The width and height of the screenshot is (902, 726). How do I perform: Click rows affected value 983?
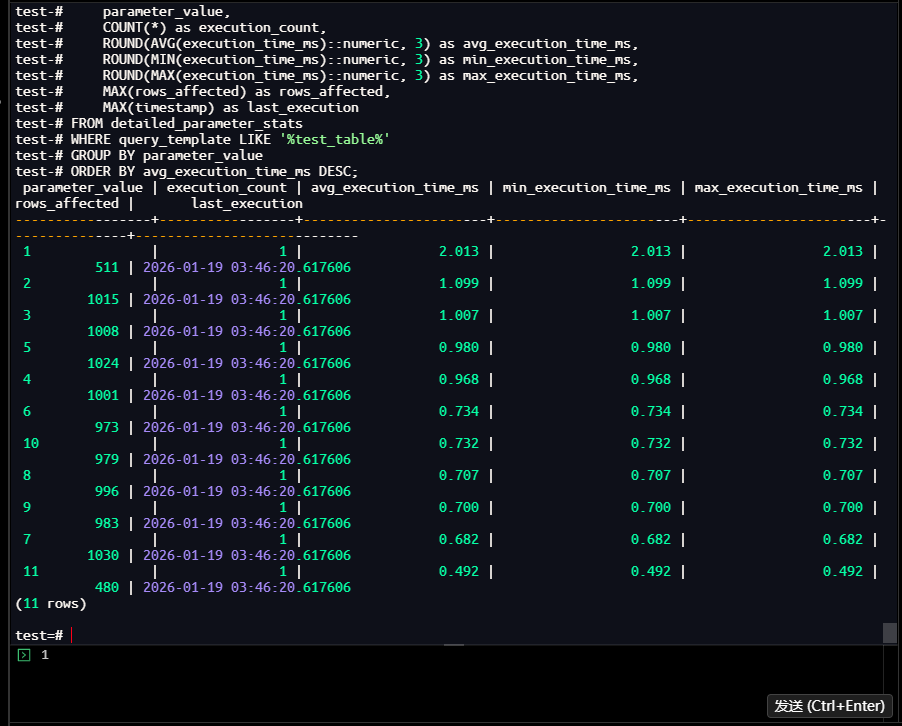[x=107, y=524]
